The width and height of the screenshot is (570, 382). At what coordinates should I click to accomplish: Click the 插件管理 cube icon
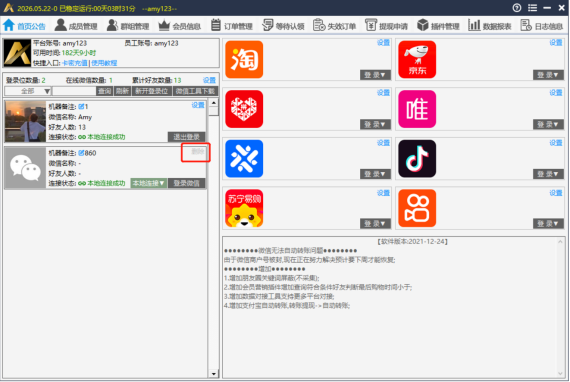[x=422, y=25]
